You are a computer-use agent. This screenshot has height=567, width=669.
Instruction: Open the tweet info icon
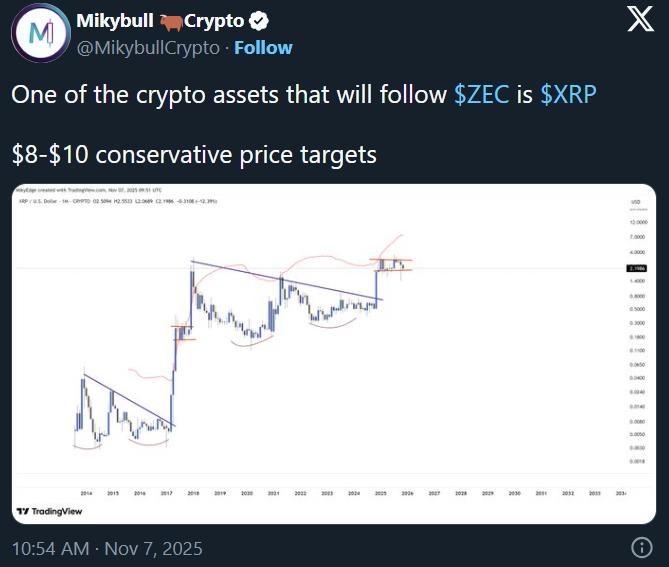click(x=642, y=547)
